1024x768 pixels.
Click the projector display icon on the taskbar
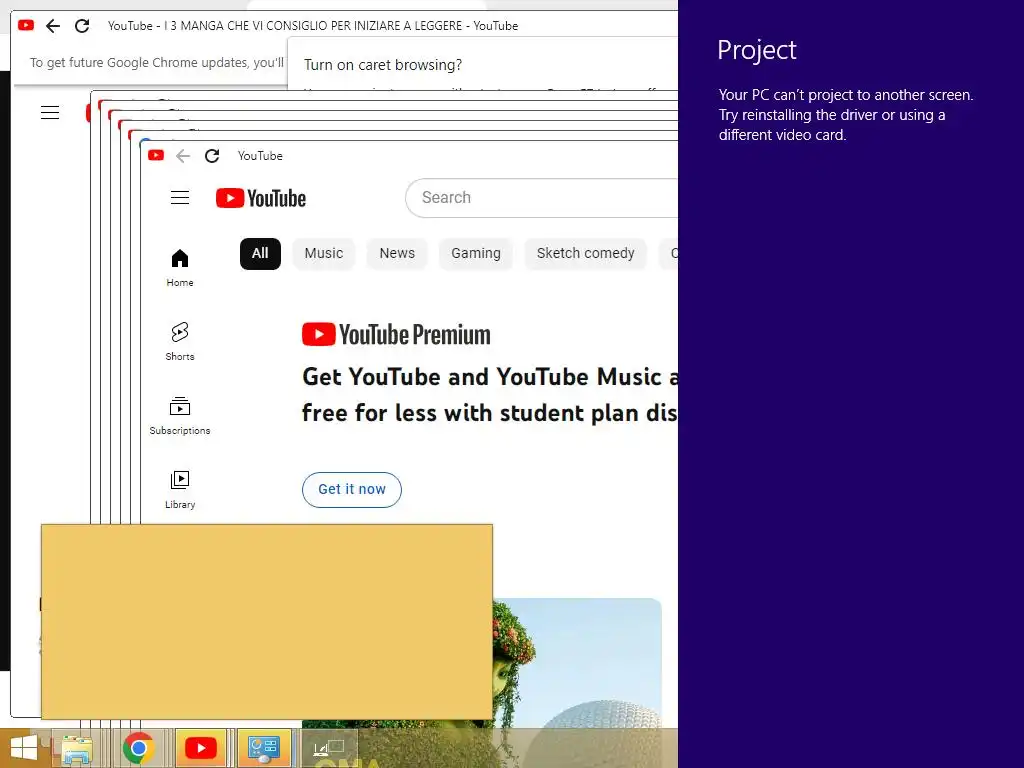328,748
